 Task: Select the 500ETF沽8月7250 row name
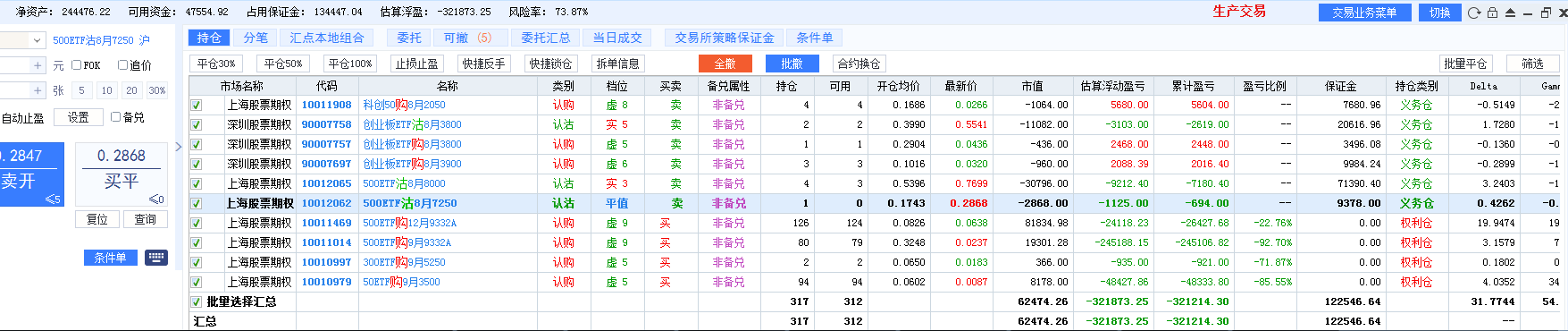tap(410, 203)
